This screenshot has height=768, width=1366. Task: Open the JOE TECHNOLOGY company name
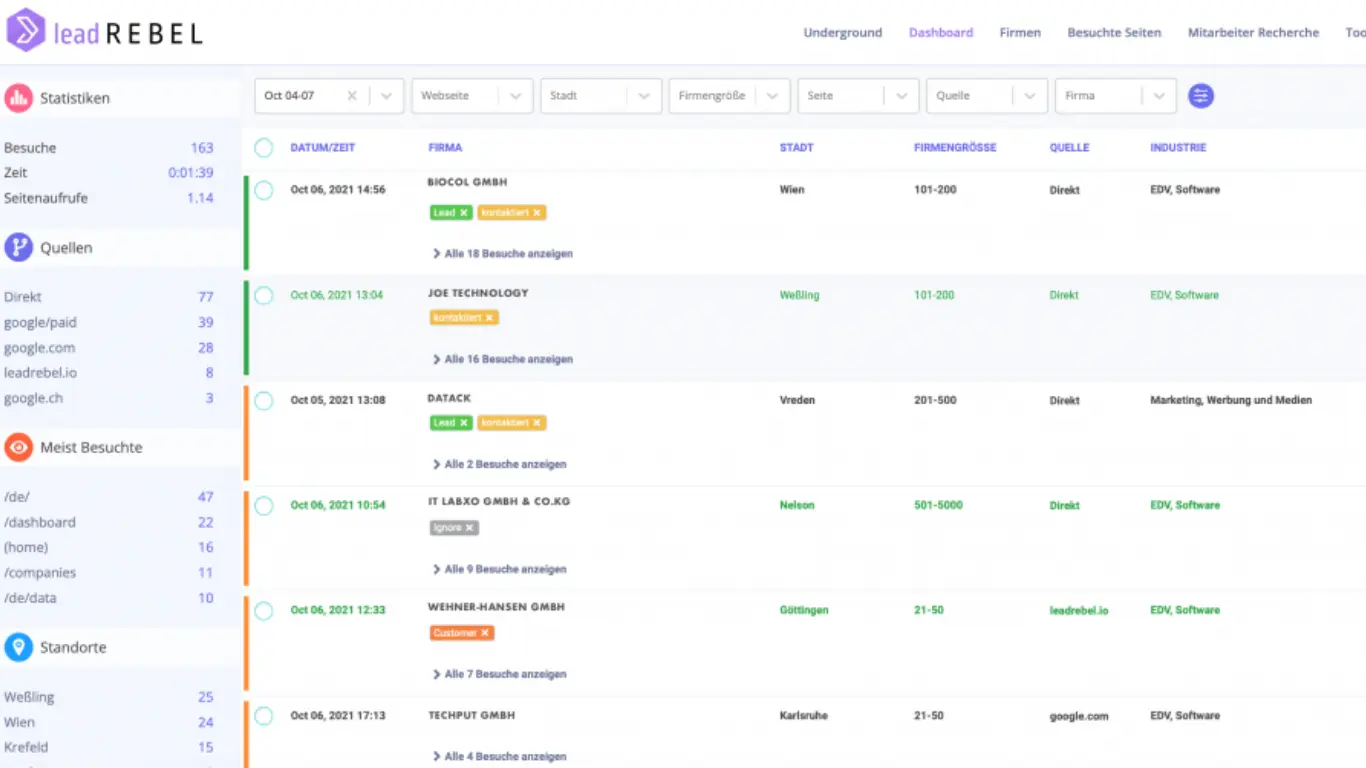478,293
